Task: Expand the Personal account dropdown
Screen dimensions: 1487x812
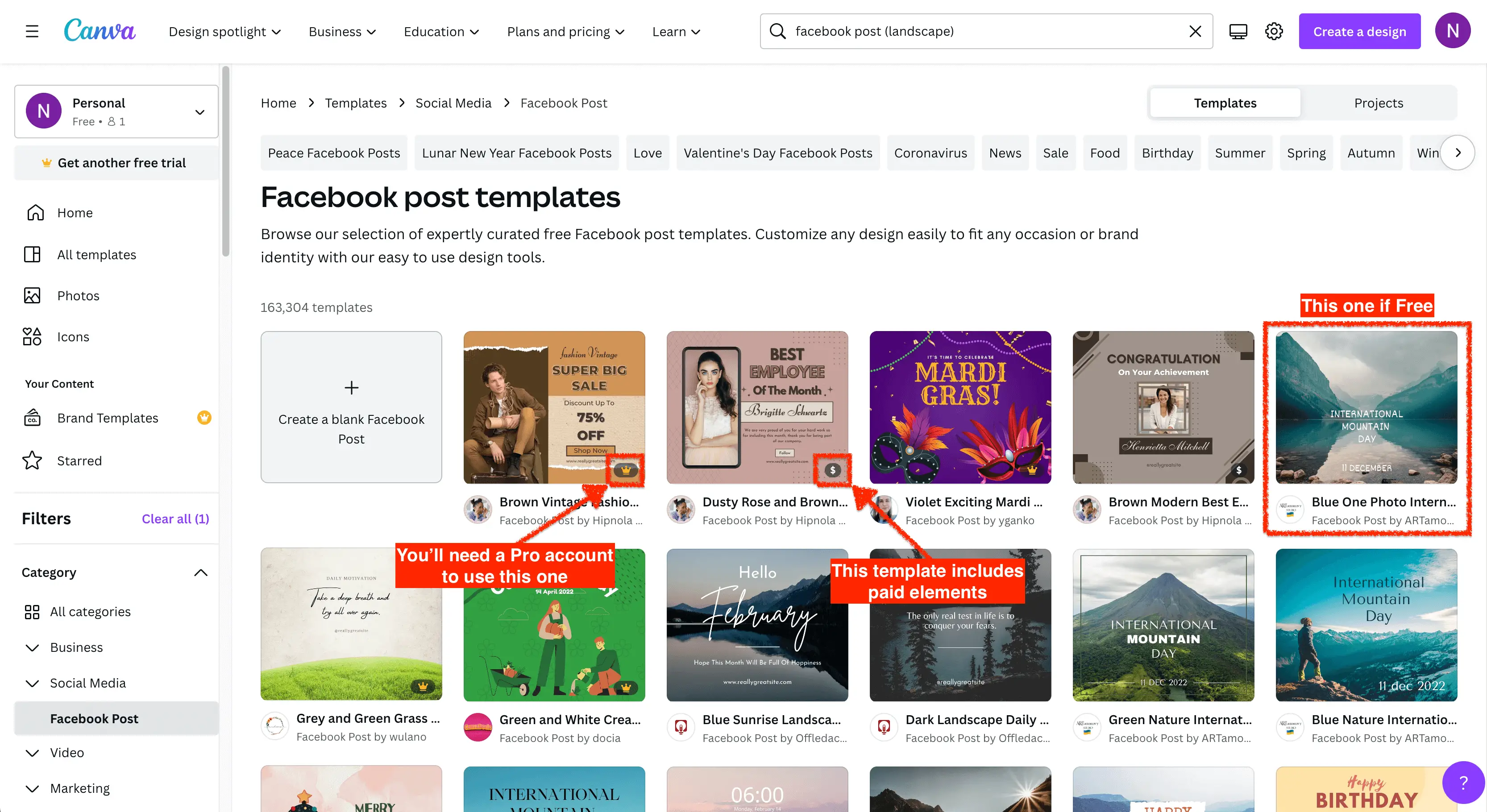Action: coord(200,112)
